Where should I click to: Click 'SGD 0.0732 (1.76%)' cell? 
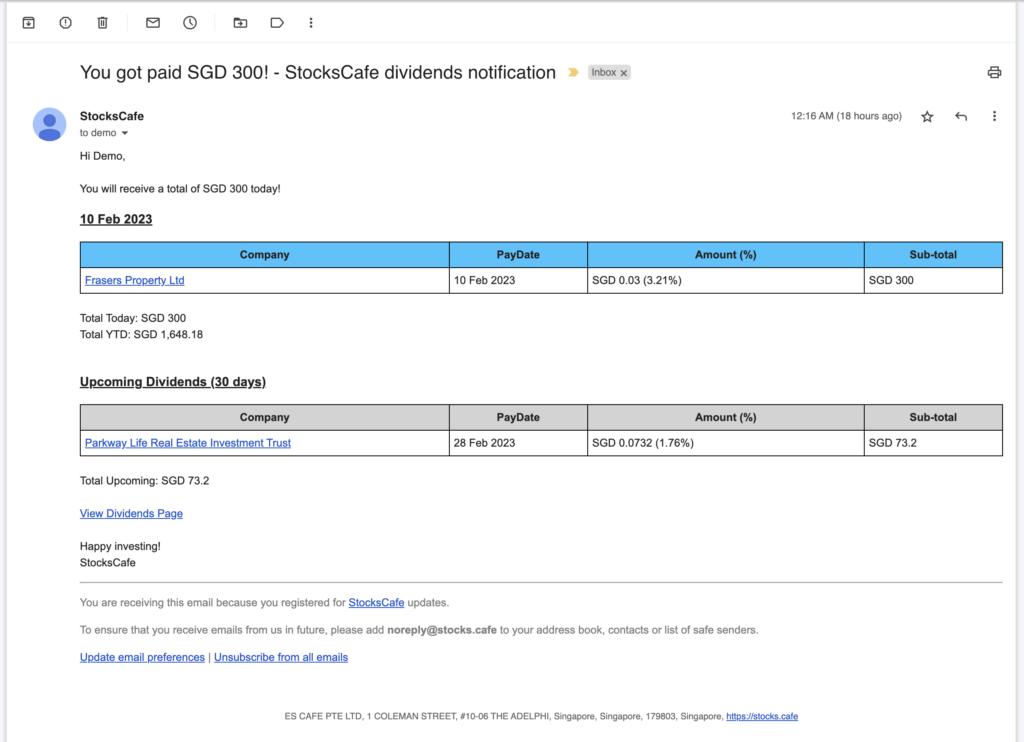click(726, 443)
